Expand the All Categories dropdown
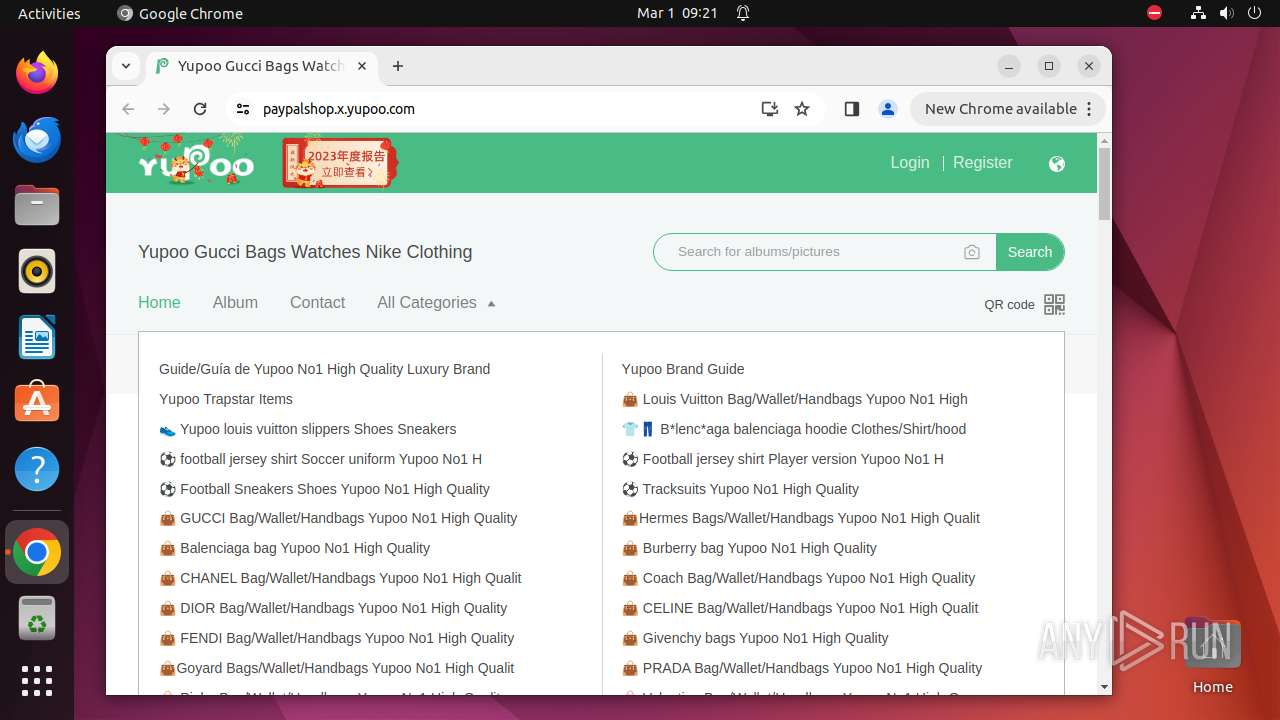Viewport: 1280px width, 720px height. 436,303
